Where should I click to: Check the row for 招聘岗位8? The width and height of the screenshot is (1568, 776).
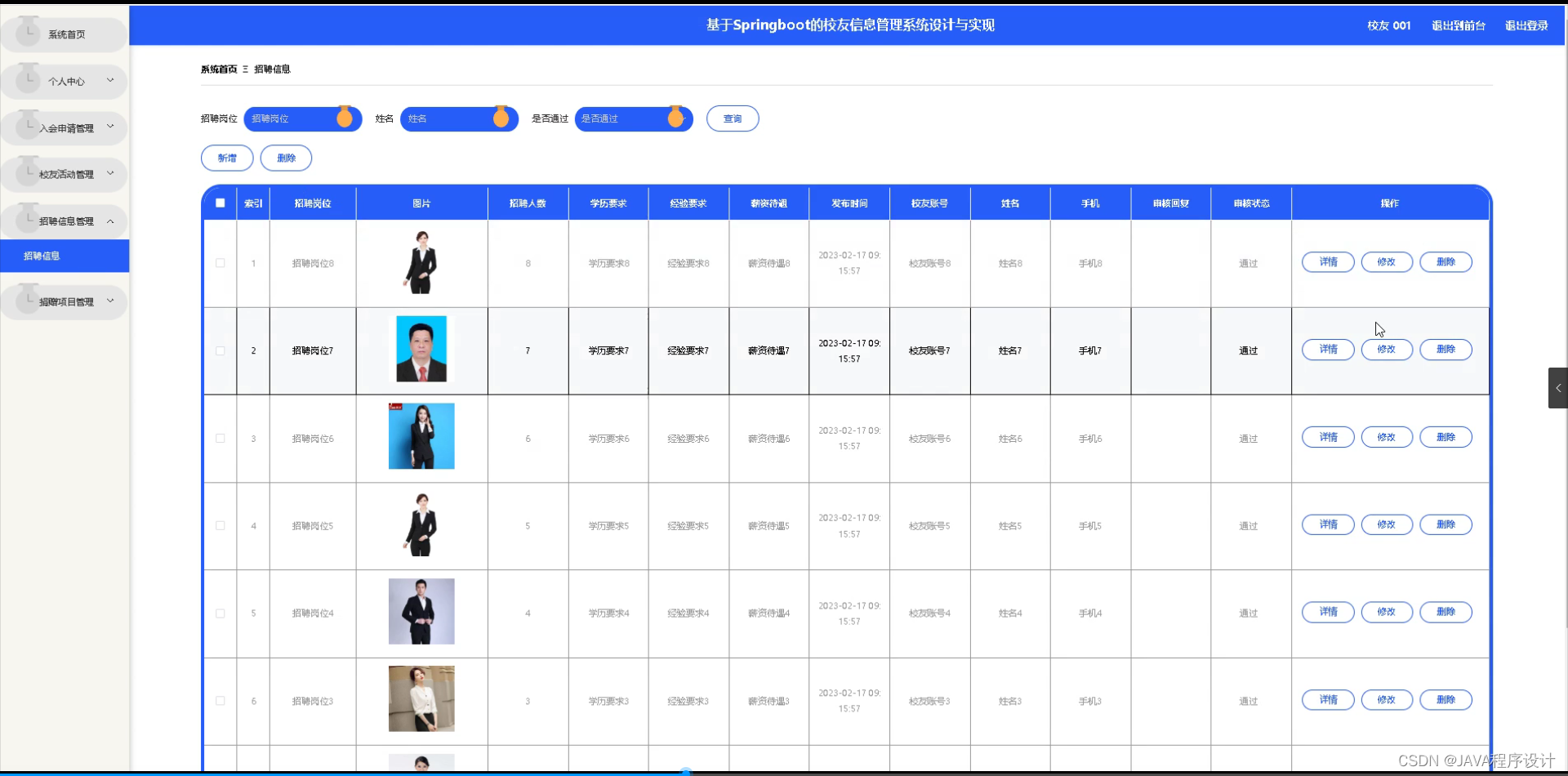pos(220,263)
